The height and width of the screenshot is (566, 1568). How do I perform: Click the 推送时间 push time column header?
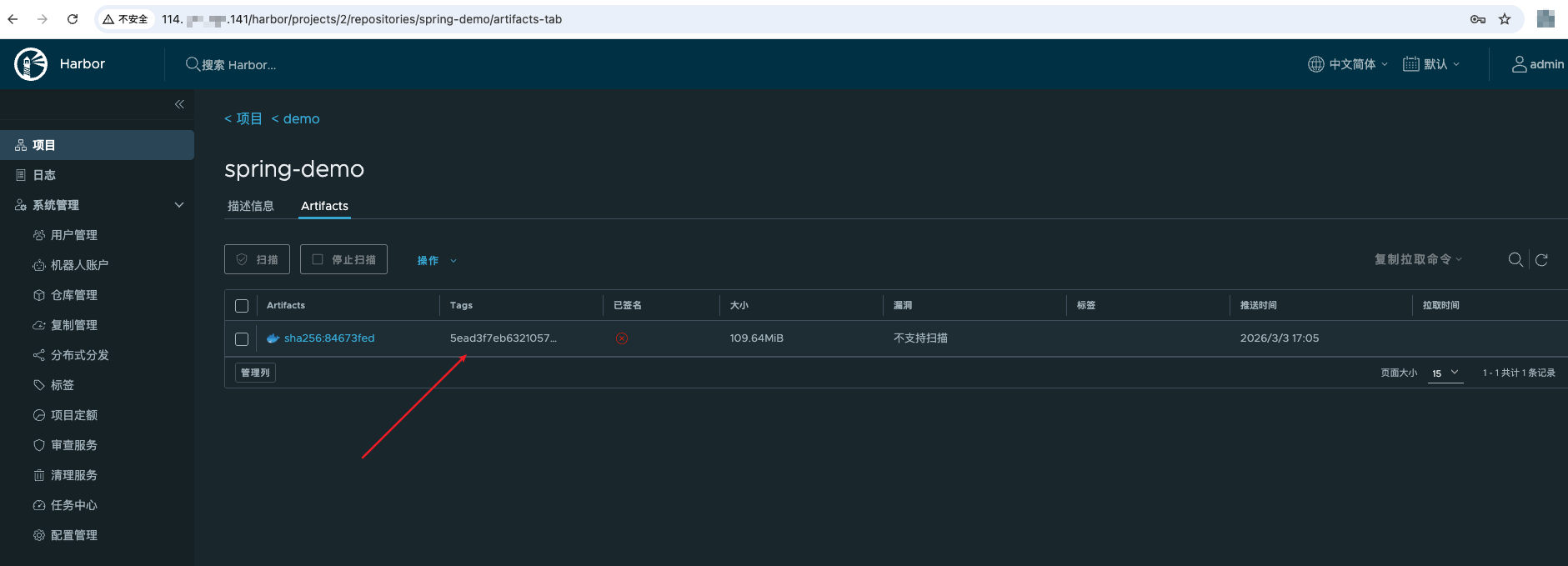coord(1258,305)
